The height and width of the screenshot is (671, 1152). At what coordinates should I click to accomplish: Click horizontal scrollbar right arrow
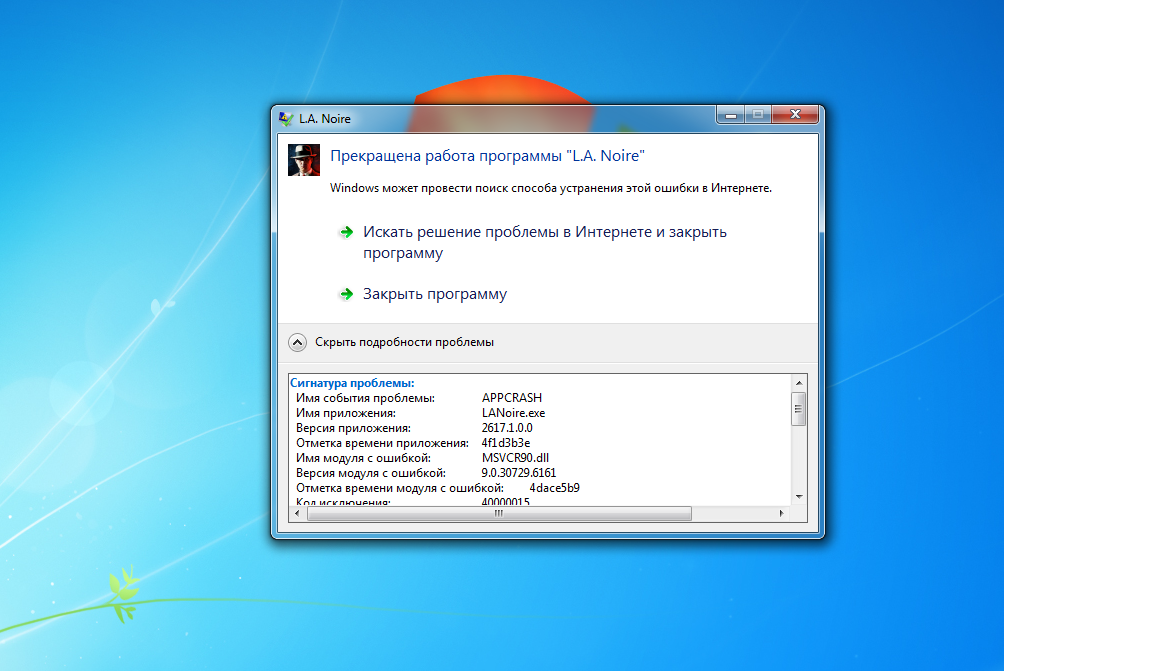tap(781, 514)
